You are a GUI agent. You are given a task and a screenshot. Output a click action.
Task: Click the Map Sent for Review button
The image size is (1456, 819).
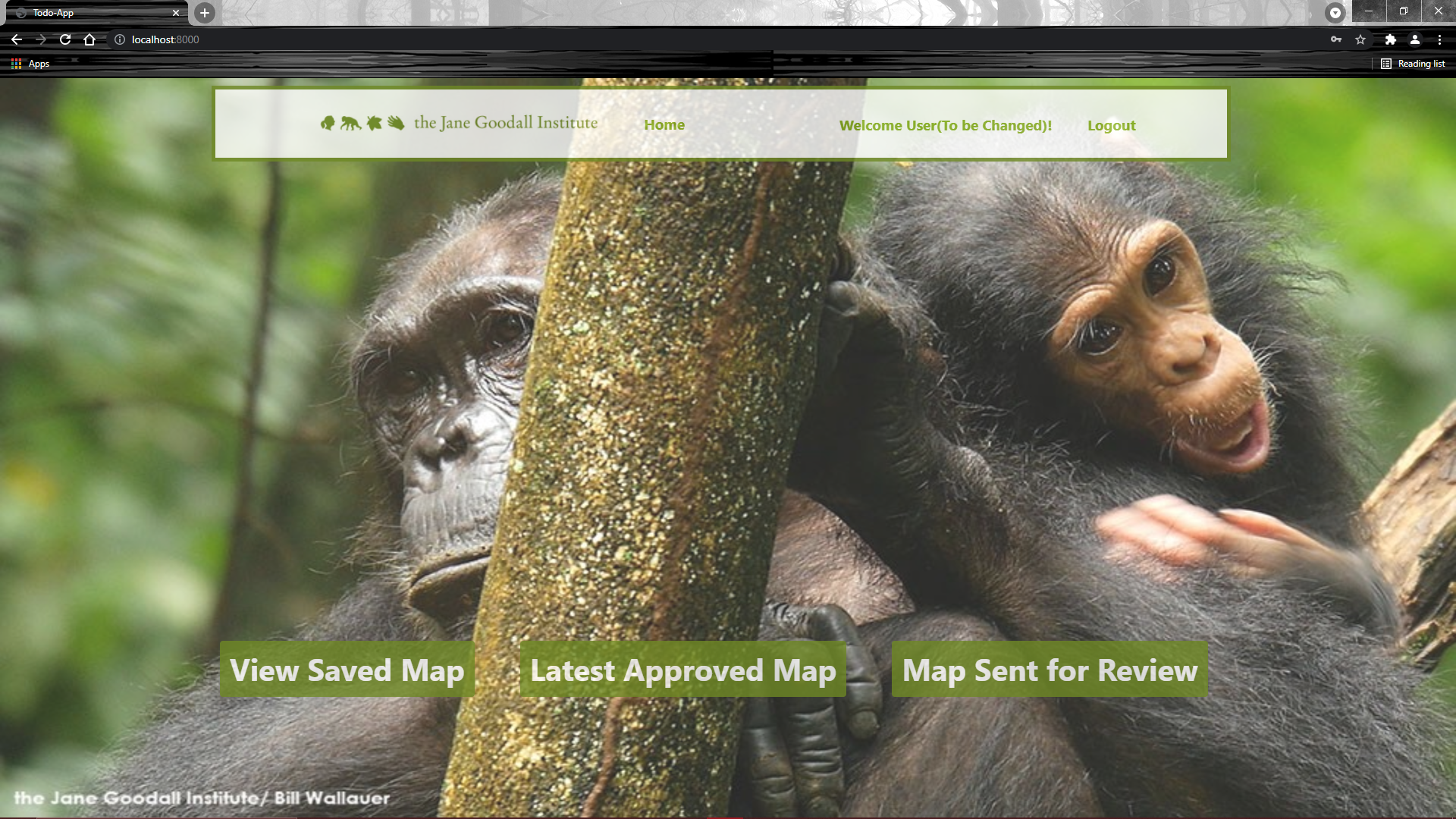pyautogui.click(x=1050, y=670)
